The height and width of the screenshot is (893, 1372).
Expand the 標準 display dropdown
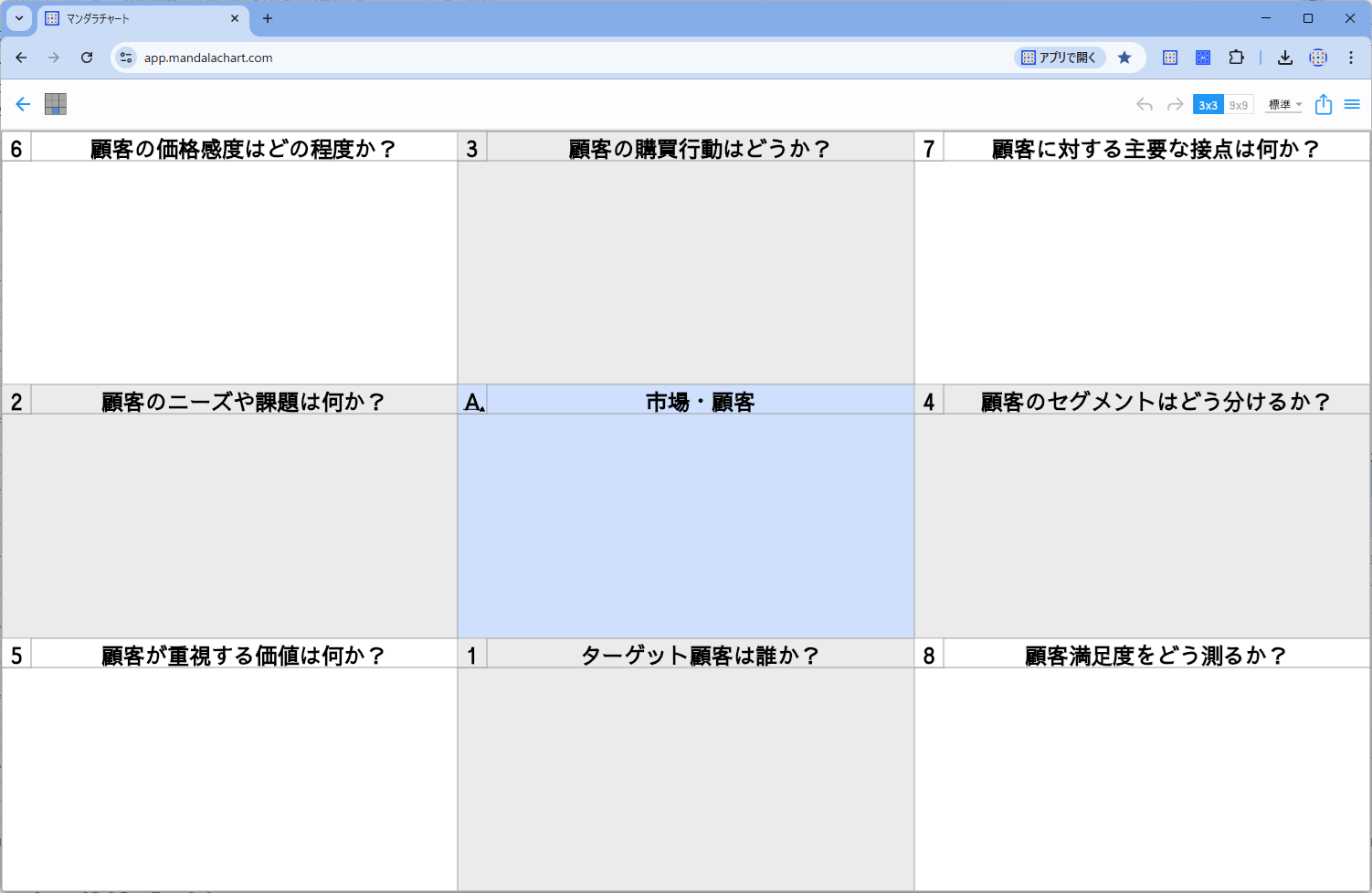[x=1283, y=105]
